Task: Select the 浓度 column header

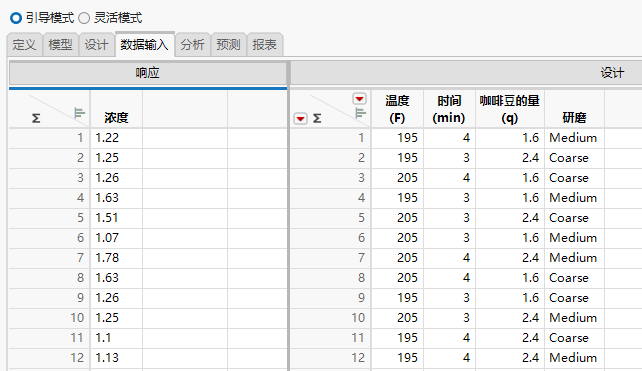Action: tap(116, 109)
